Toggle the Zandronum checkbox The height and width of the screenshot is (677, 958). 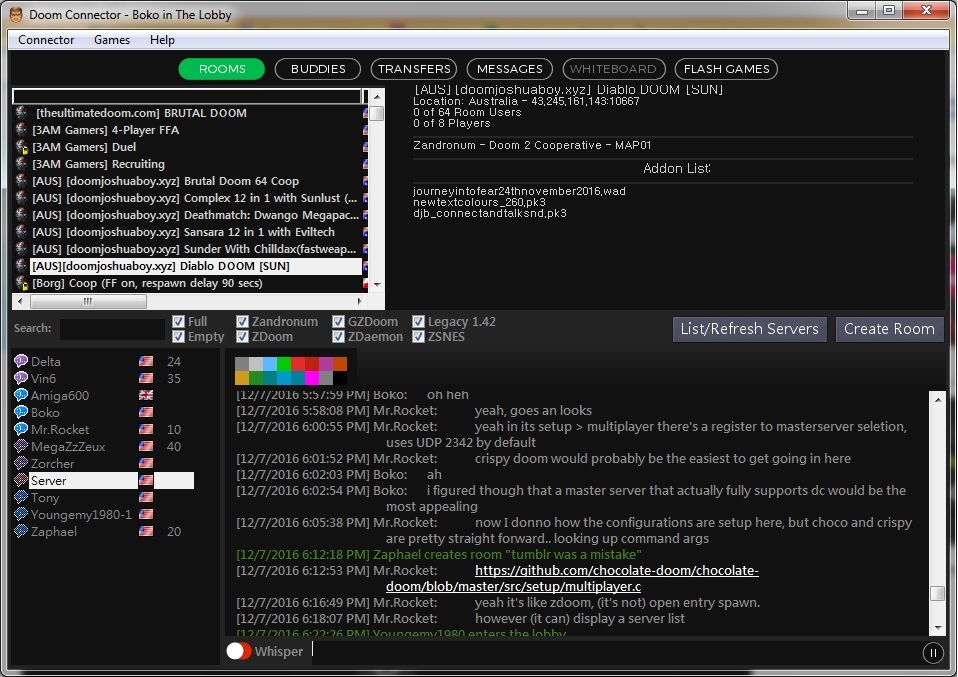coord(243,321)
